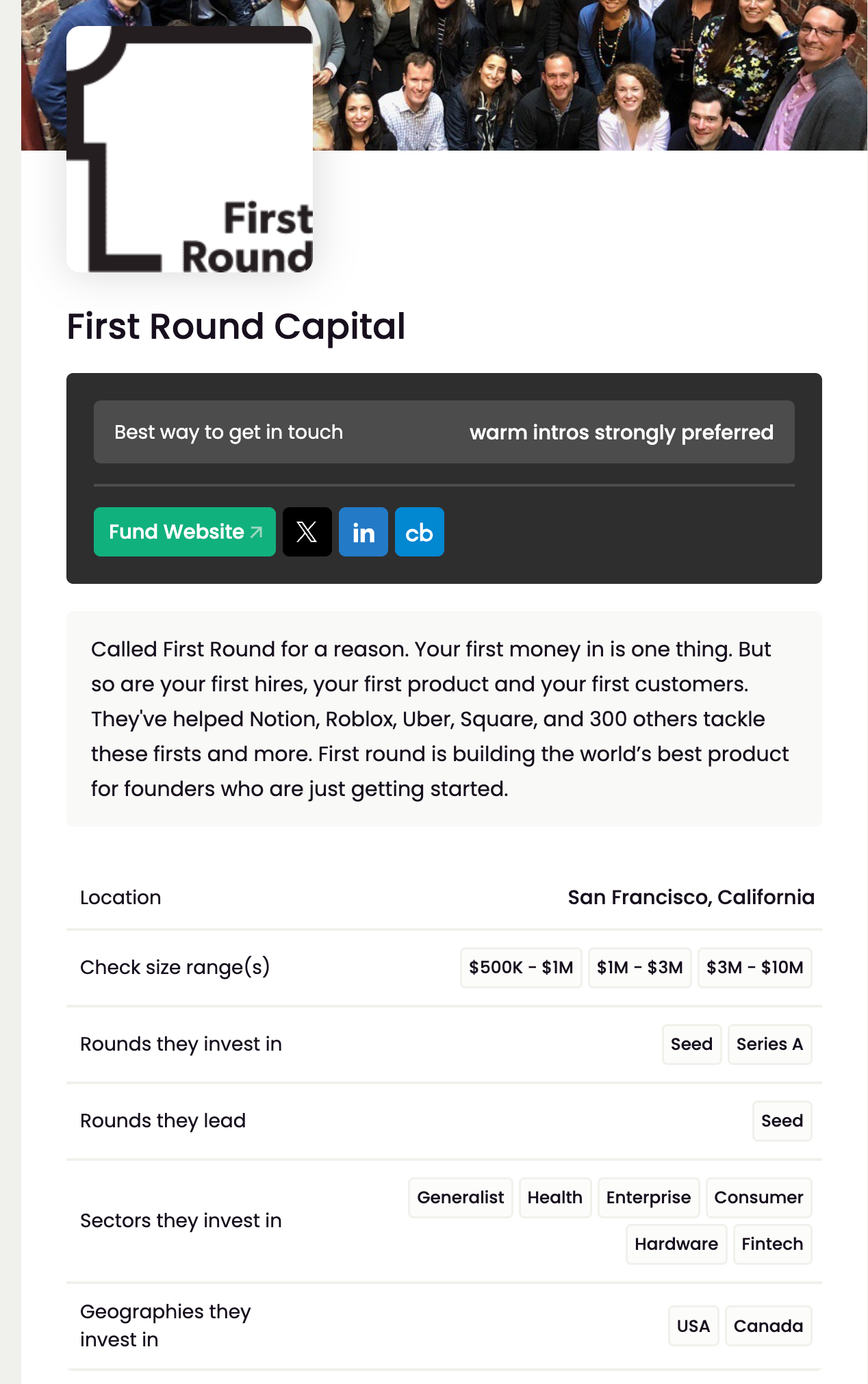Click the Canada geography tag
Viewport: 868px width, 1384px height.
pyautogui.click(x=768, y=1326)
